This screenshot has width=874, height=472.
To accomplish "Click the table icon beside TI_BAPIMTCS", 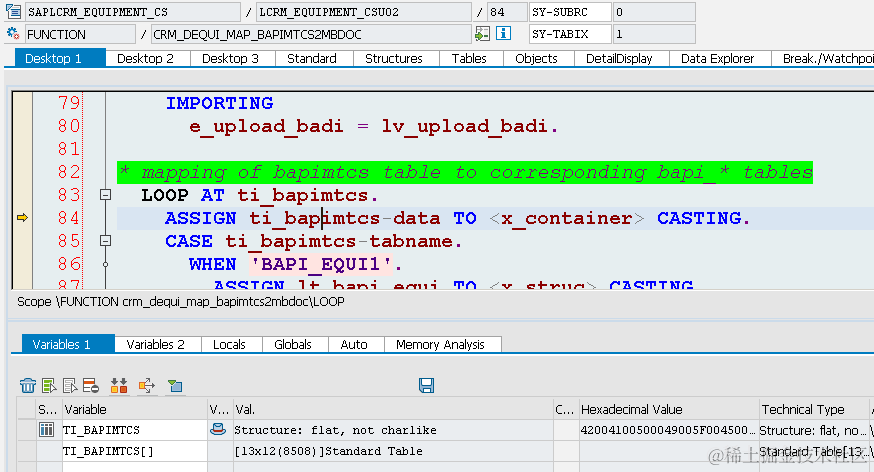I will point(46,429).
